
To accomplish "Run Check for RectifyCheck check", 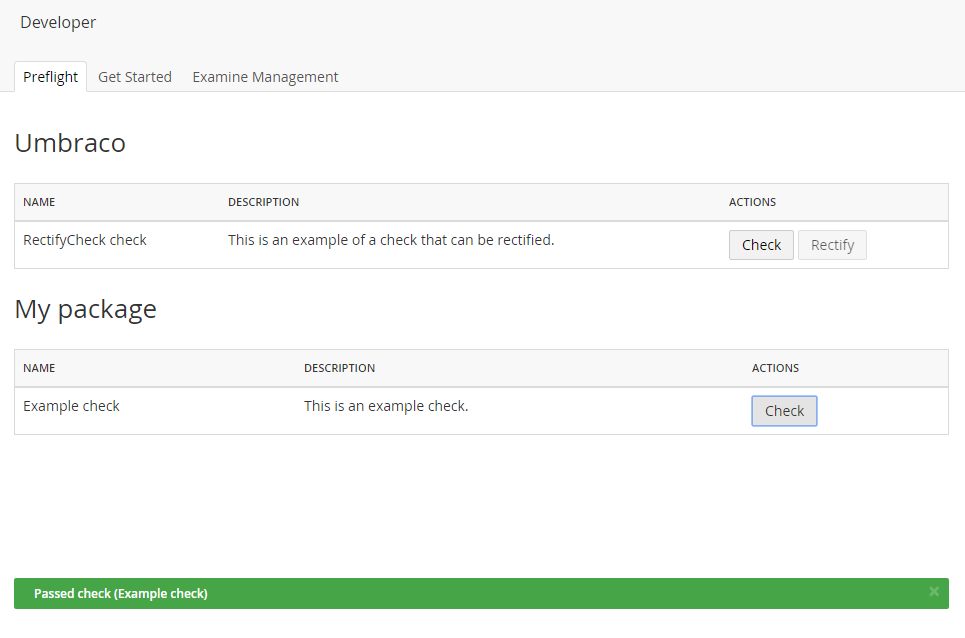I will [761, 245].
